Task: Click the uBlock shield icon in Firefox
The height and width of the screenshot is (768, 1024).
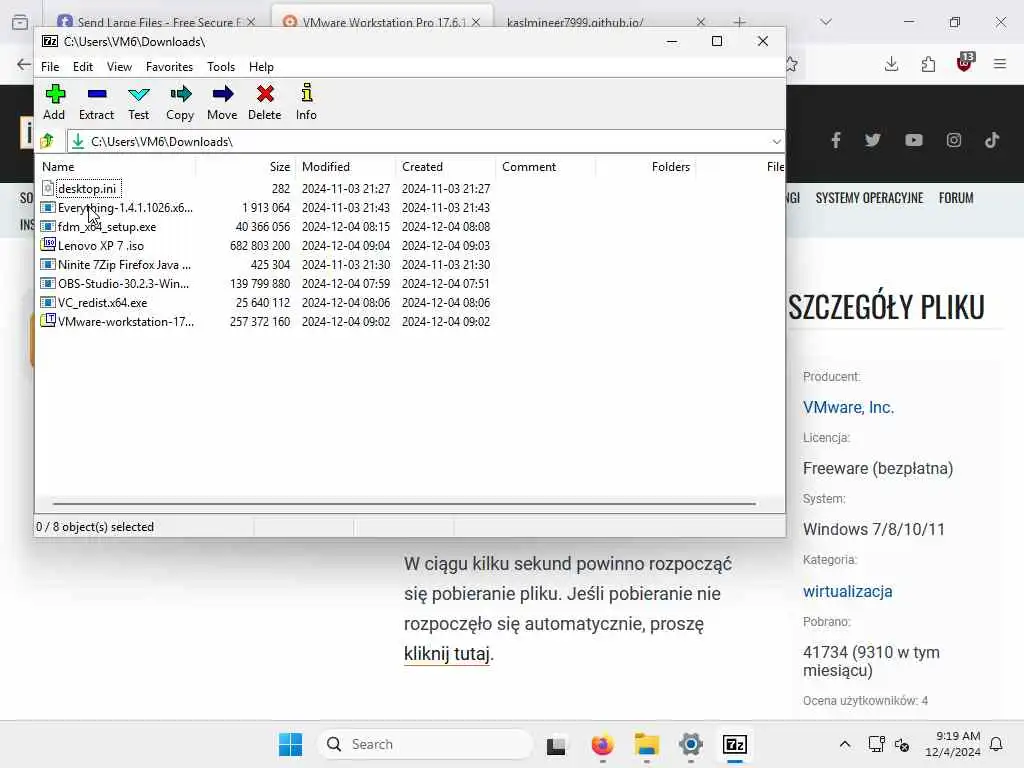Action: tap(965, 63)
